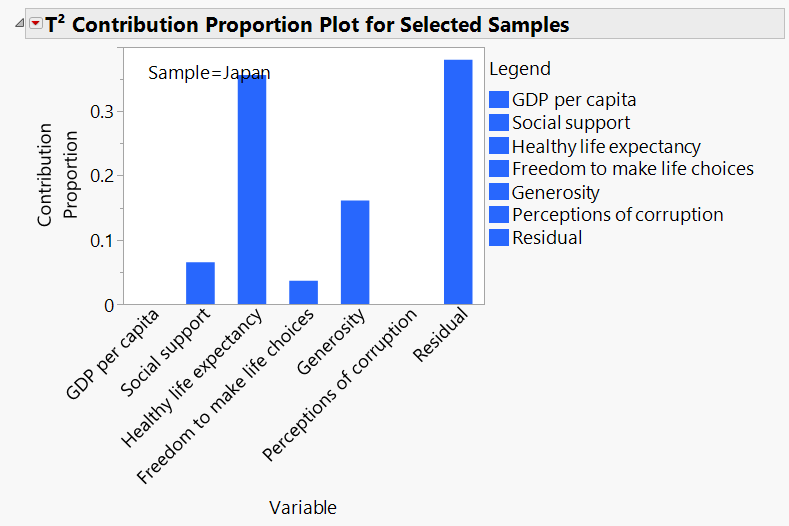Screen dimensions: 789x526
Task: Select the Social support bar
Action: coord(200,283)
